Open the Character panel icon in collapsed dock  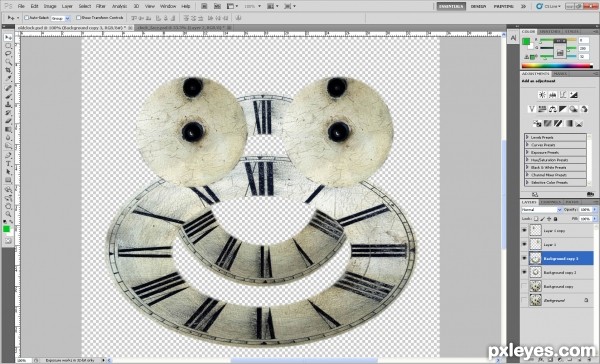[x=513, y=38]
